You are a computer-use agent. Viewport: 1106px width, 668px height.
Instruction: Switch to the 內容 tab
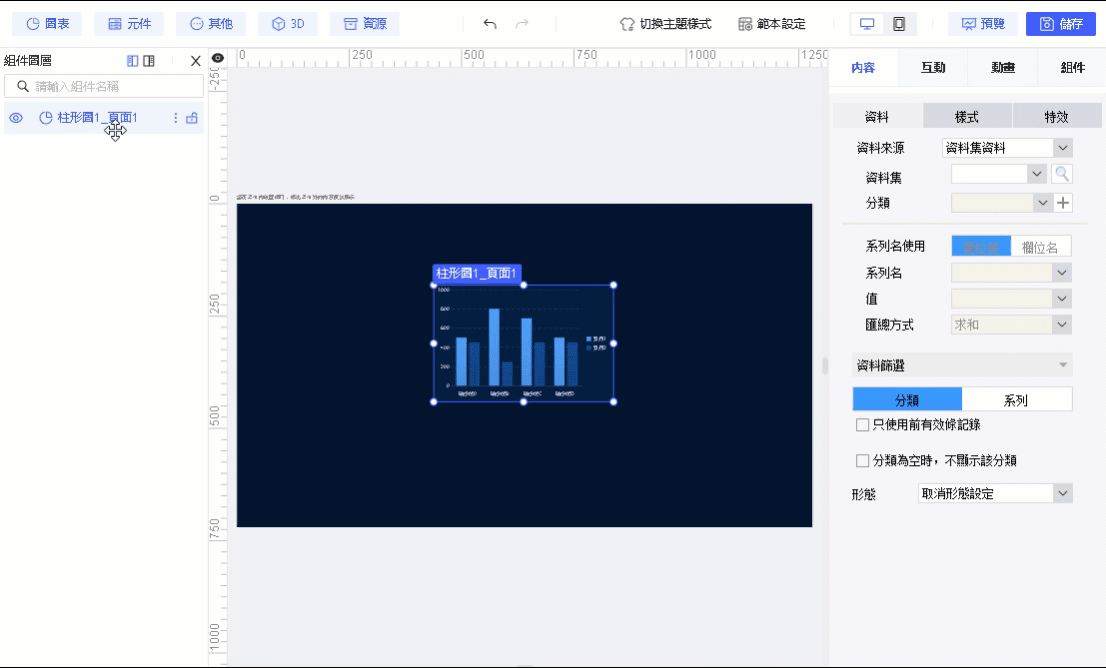[x=863, y=68]
